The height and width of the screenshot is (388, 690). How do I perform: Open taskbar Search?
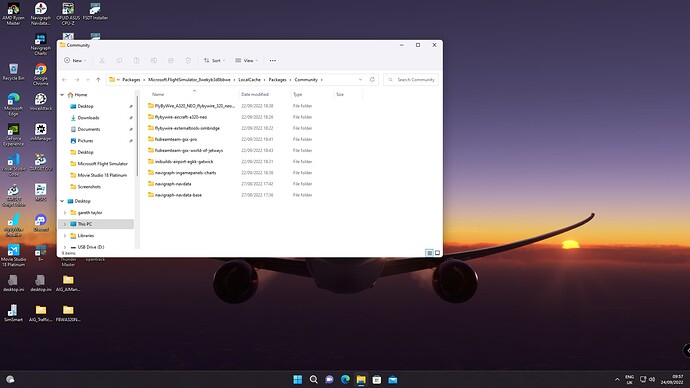pyautogui.click(x=314, y=379)
